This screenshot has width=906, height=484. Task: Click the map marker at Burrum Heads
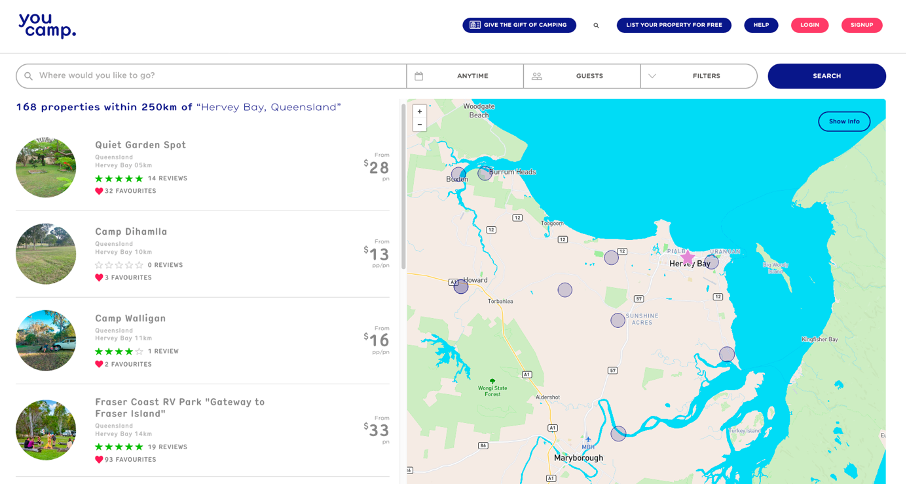pyautogui.click(x=485, y=173)
